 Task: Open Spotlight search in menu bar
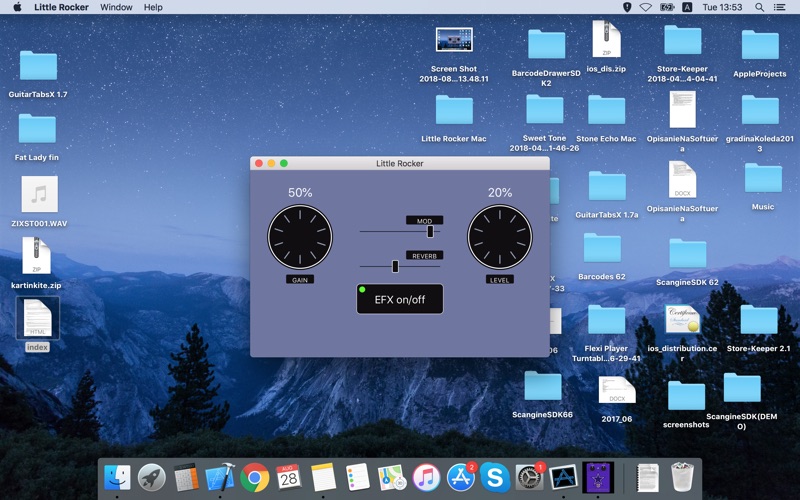click(760, 7)
